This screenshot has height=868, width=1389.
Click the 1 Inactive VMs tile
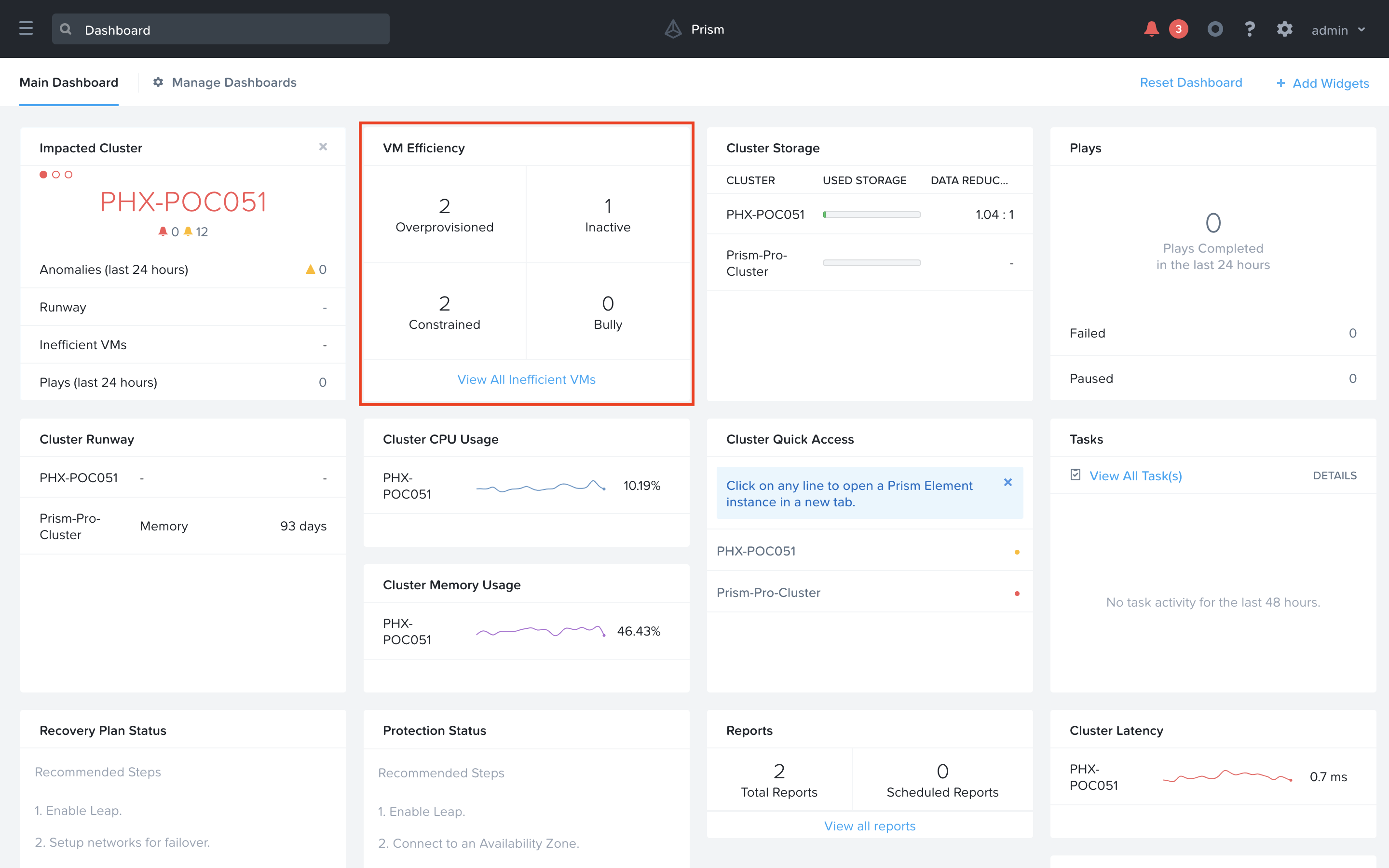(x=608, y=214)
